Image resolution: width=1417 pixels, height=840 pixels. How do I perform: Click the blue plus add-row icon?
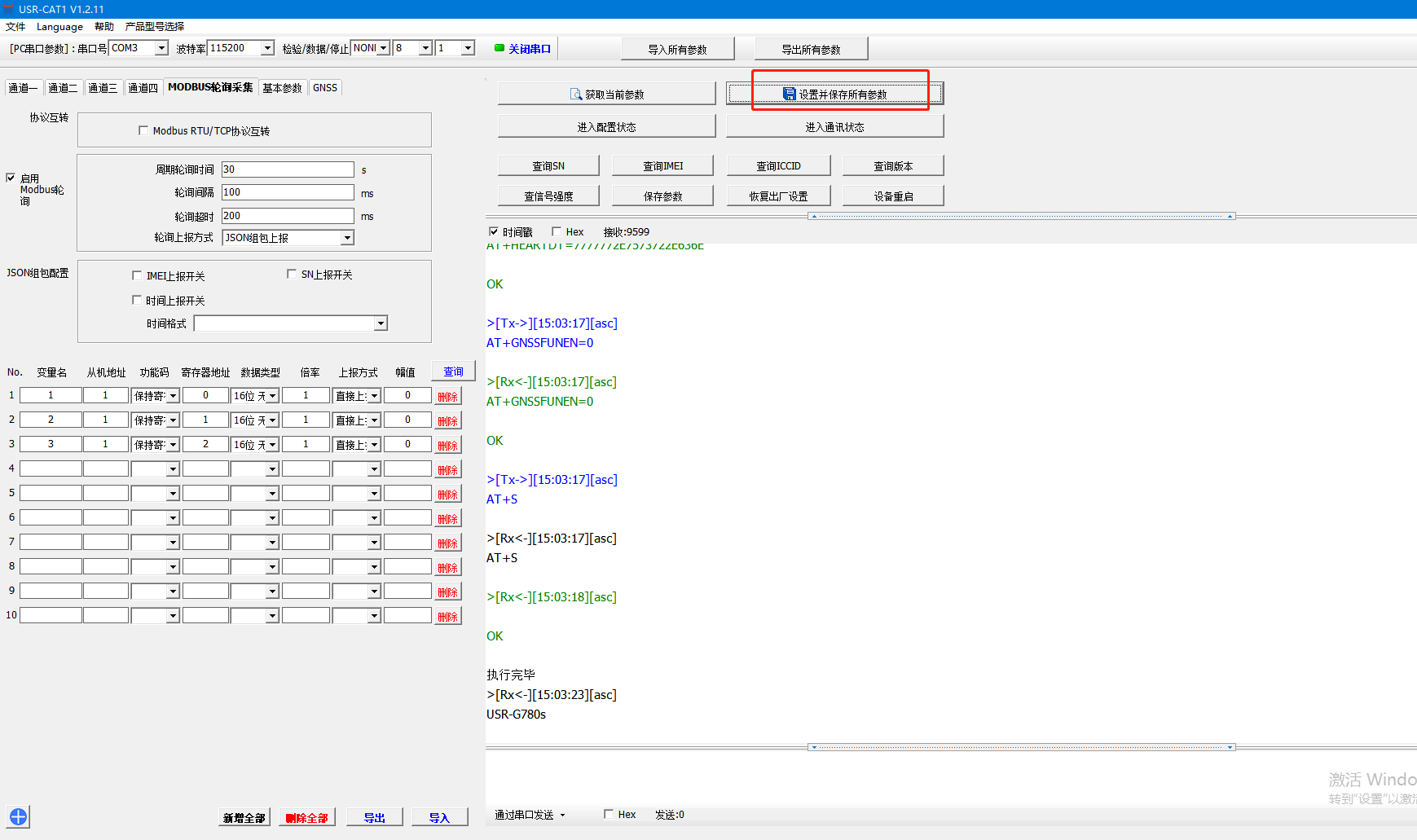pos(18,816)
